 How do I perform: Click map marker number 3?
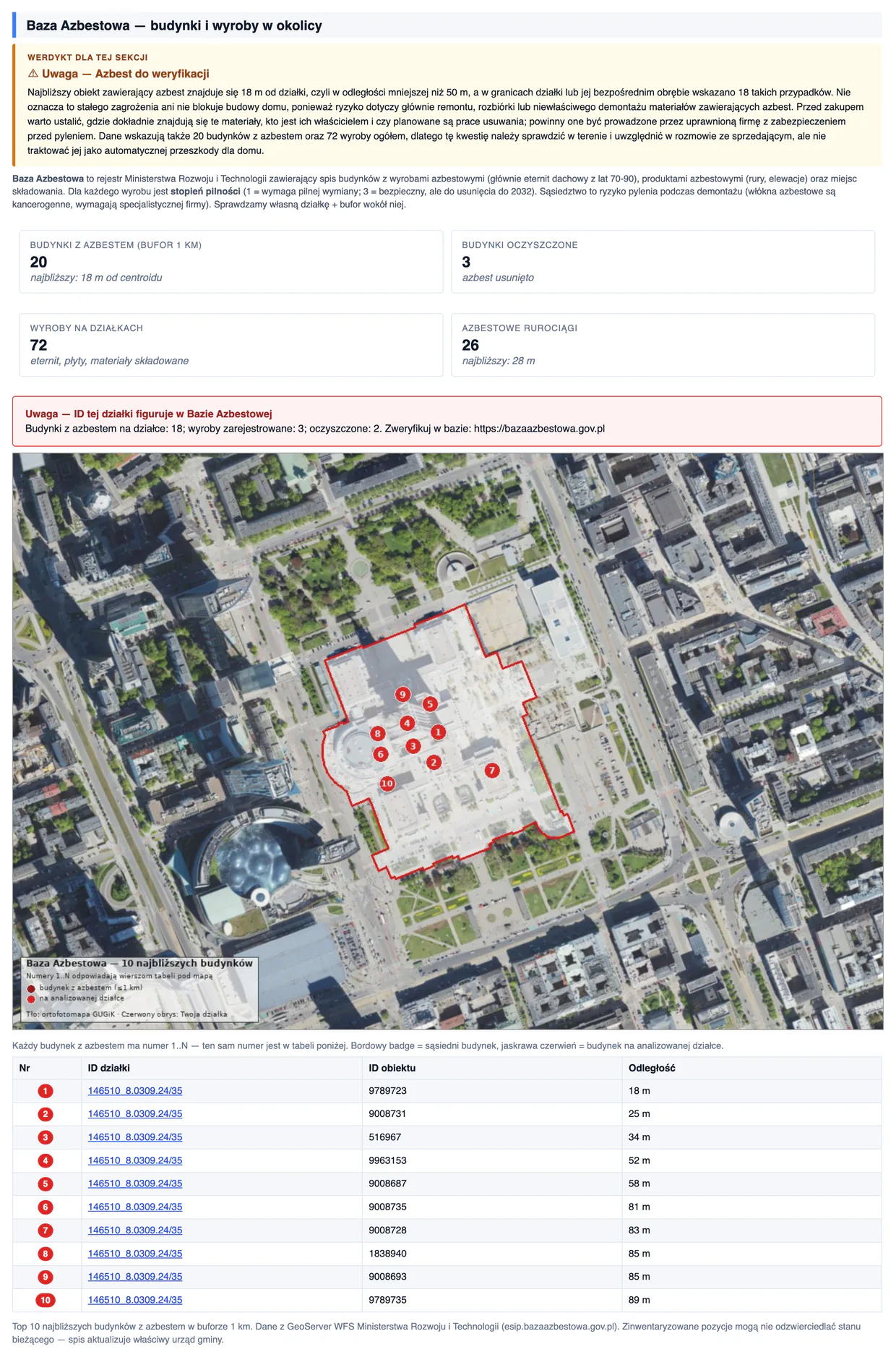(413, 746)
